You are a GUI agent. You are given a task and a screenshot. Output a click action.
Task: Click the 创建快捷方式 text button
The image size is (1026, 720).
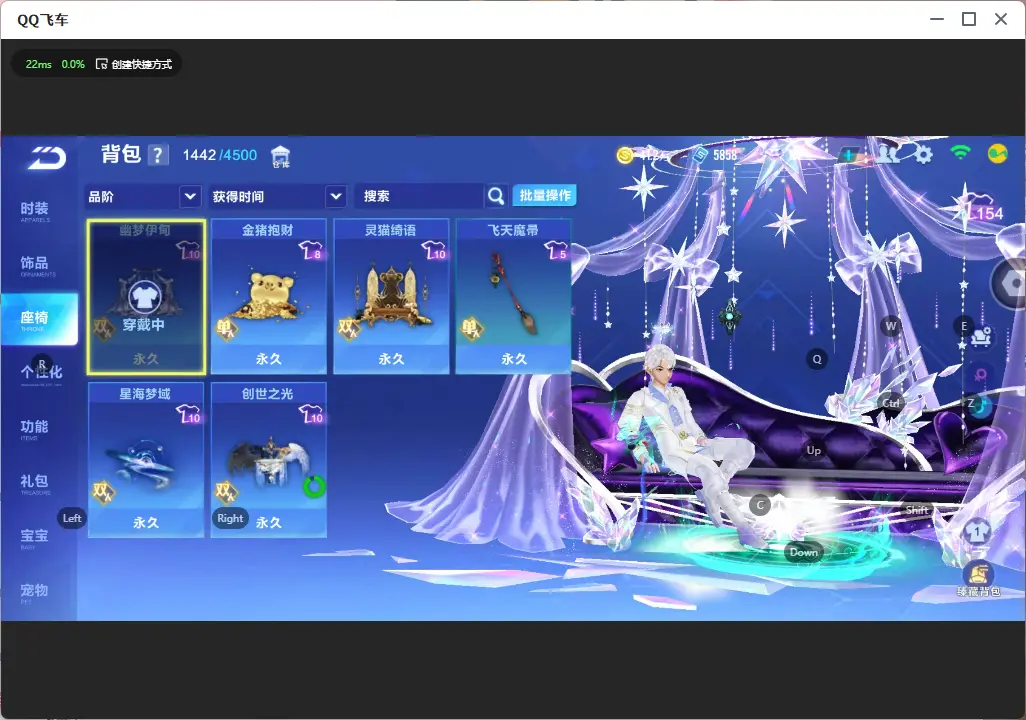(141, 64)
